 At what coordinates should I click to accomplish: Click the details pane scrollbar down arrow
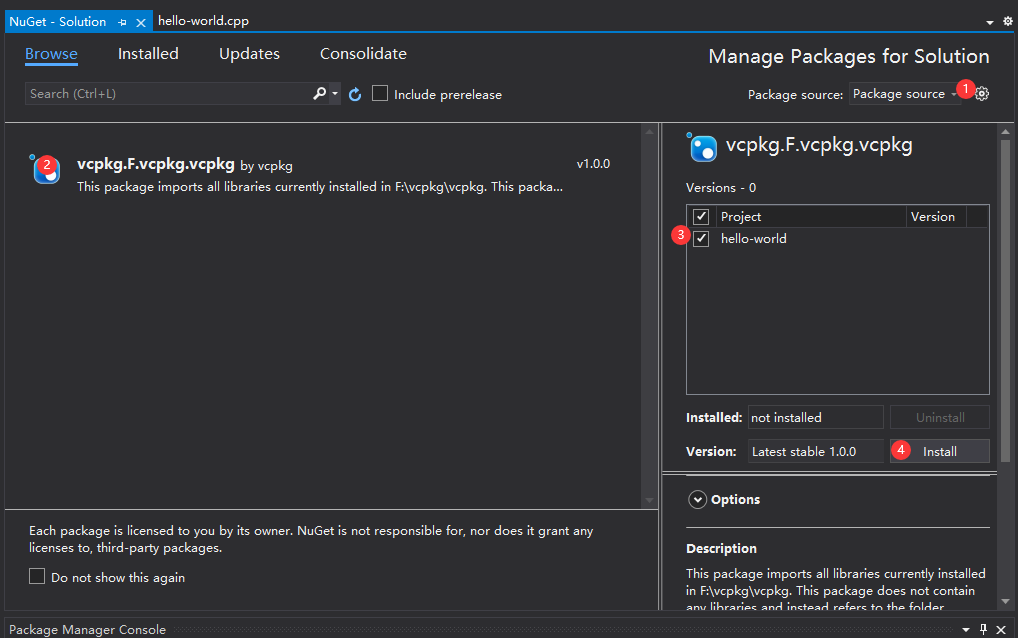point(1005,601)
